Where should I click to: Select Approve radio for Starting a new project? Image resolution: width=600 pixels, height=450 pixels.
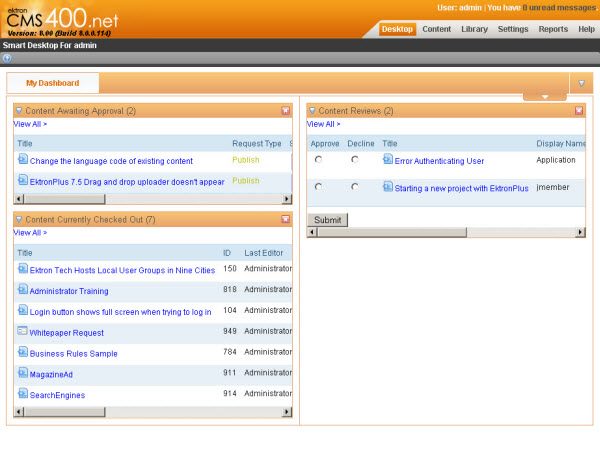[x=318, y=187]
